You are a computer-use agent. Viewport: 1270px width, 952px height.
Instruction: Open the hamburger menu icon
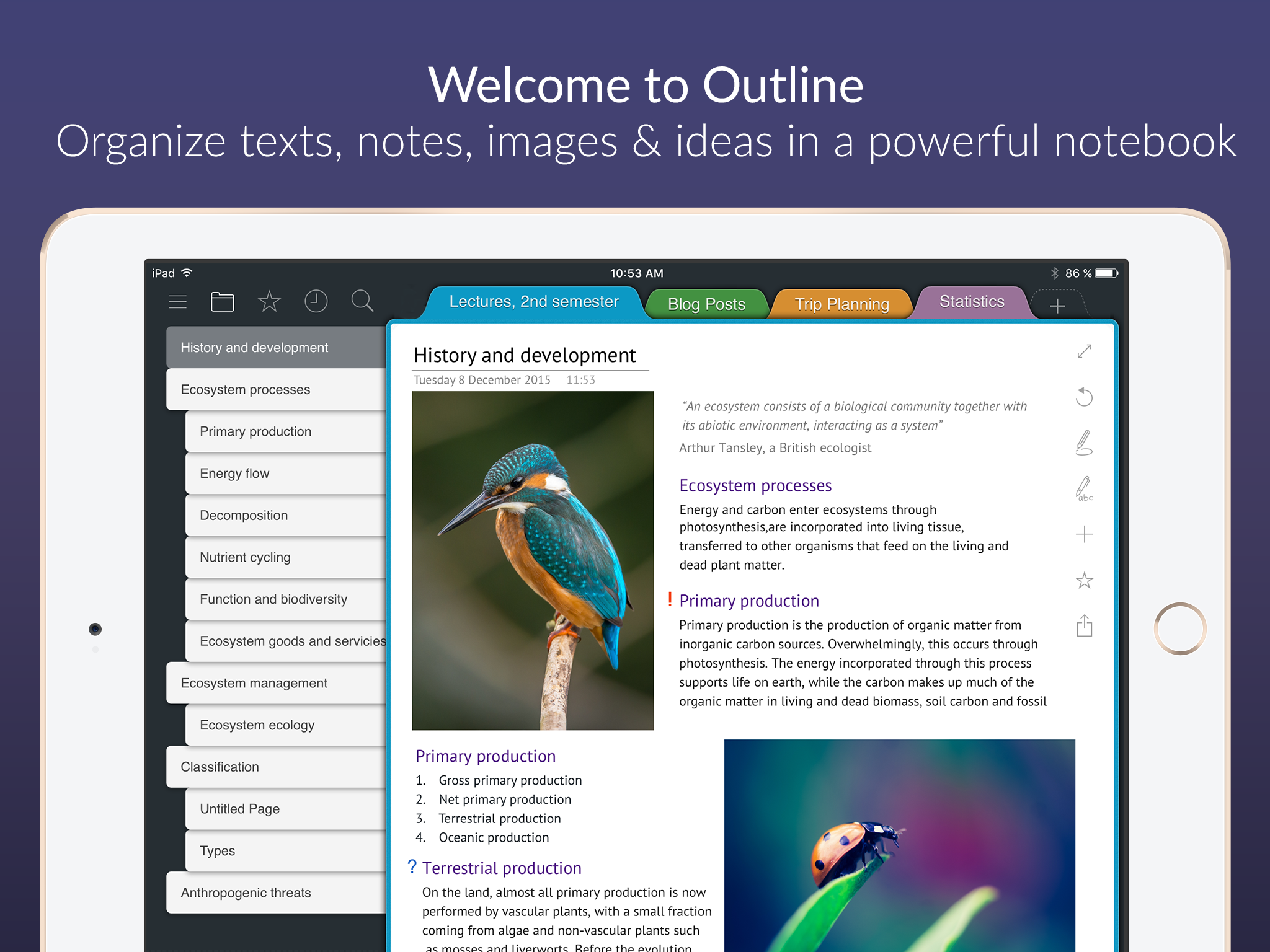click(x=178, y=302)
